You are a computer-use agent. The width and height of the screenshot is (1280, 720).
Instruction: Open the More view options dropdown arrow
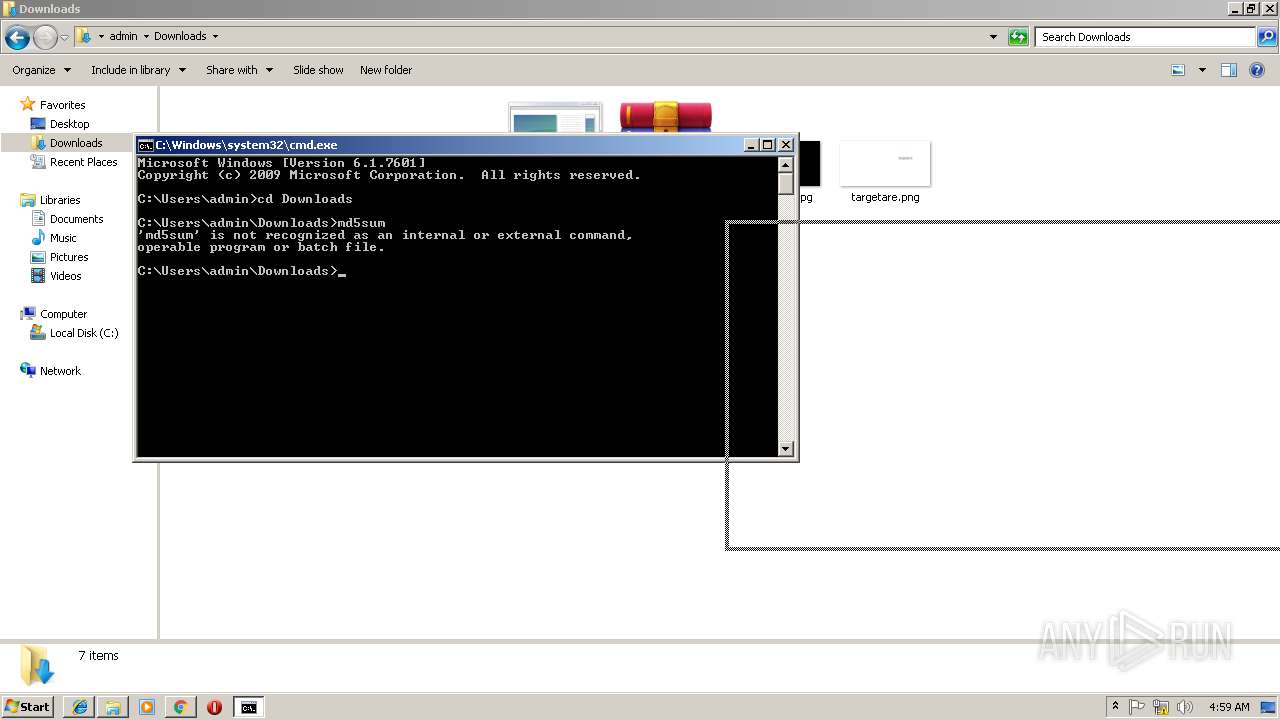coord(1202,70)
